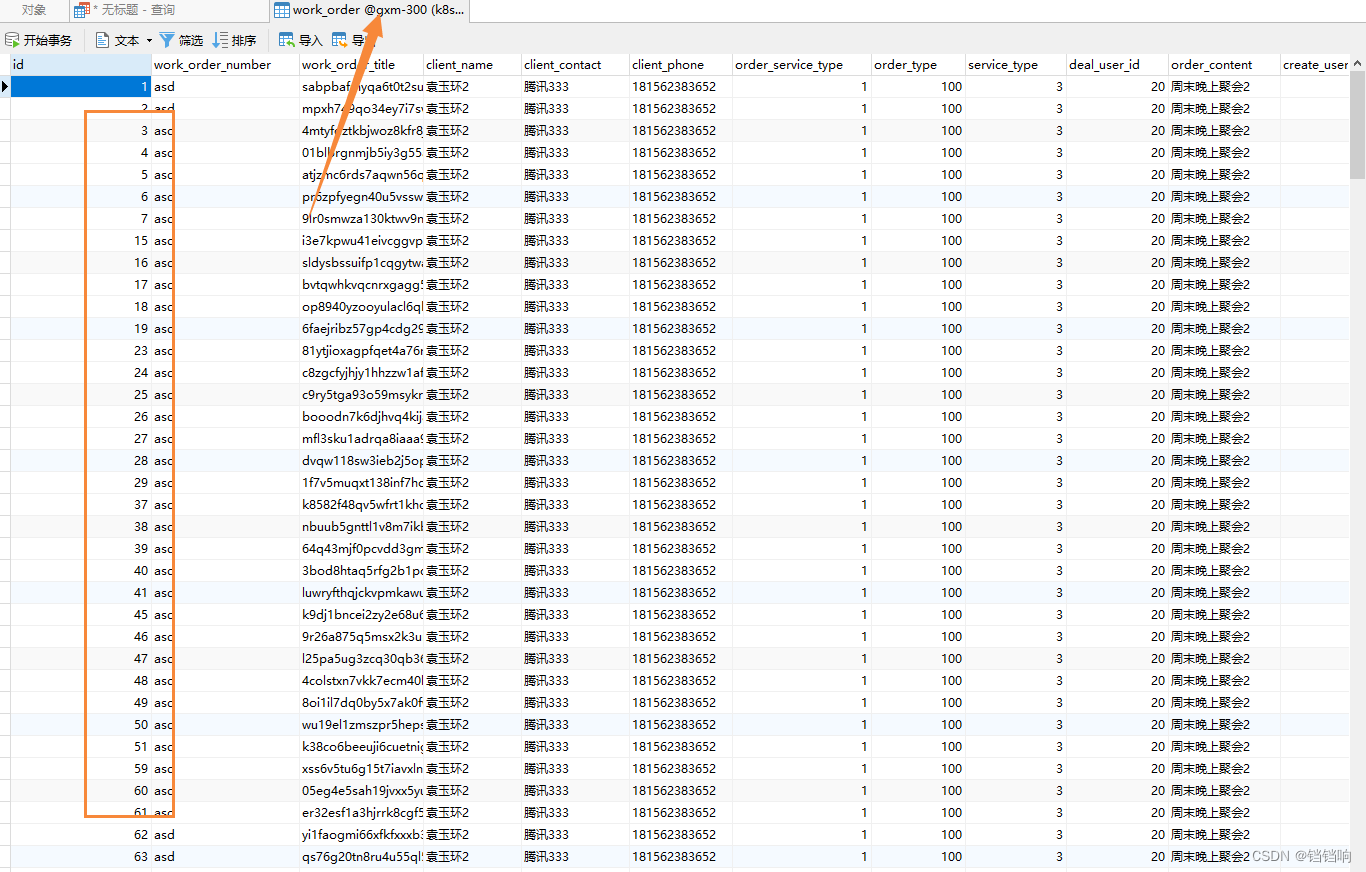
Task: Click the title cell starting with 9r26a875q
Action: 361,636
